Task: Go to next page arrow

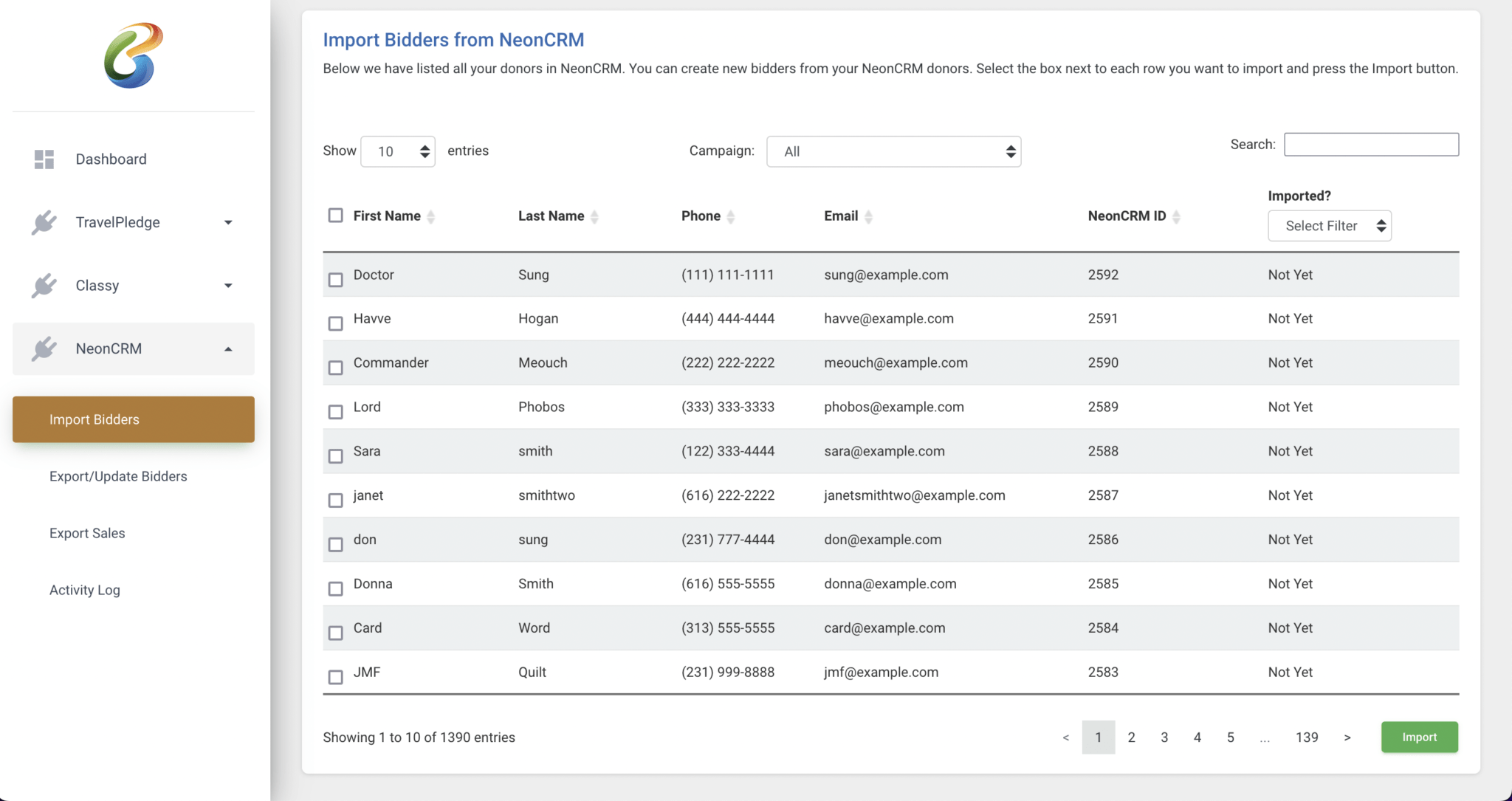Action: [1347, 738]
